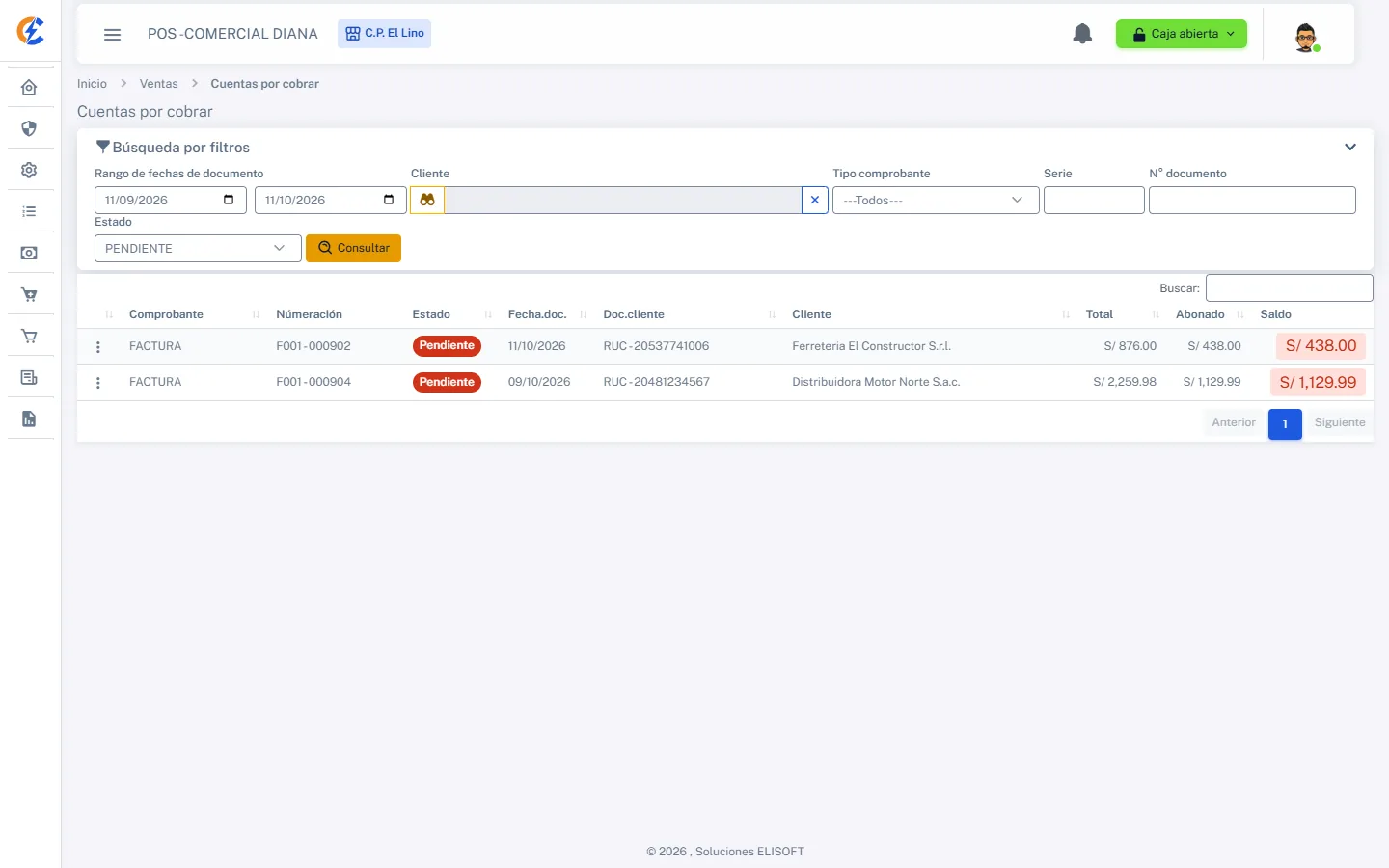Focus the Serie input field
Screen dimensions: 1389x868
point(1094,200)
